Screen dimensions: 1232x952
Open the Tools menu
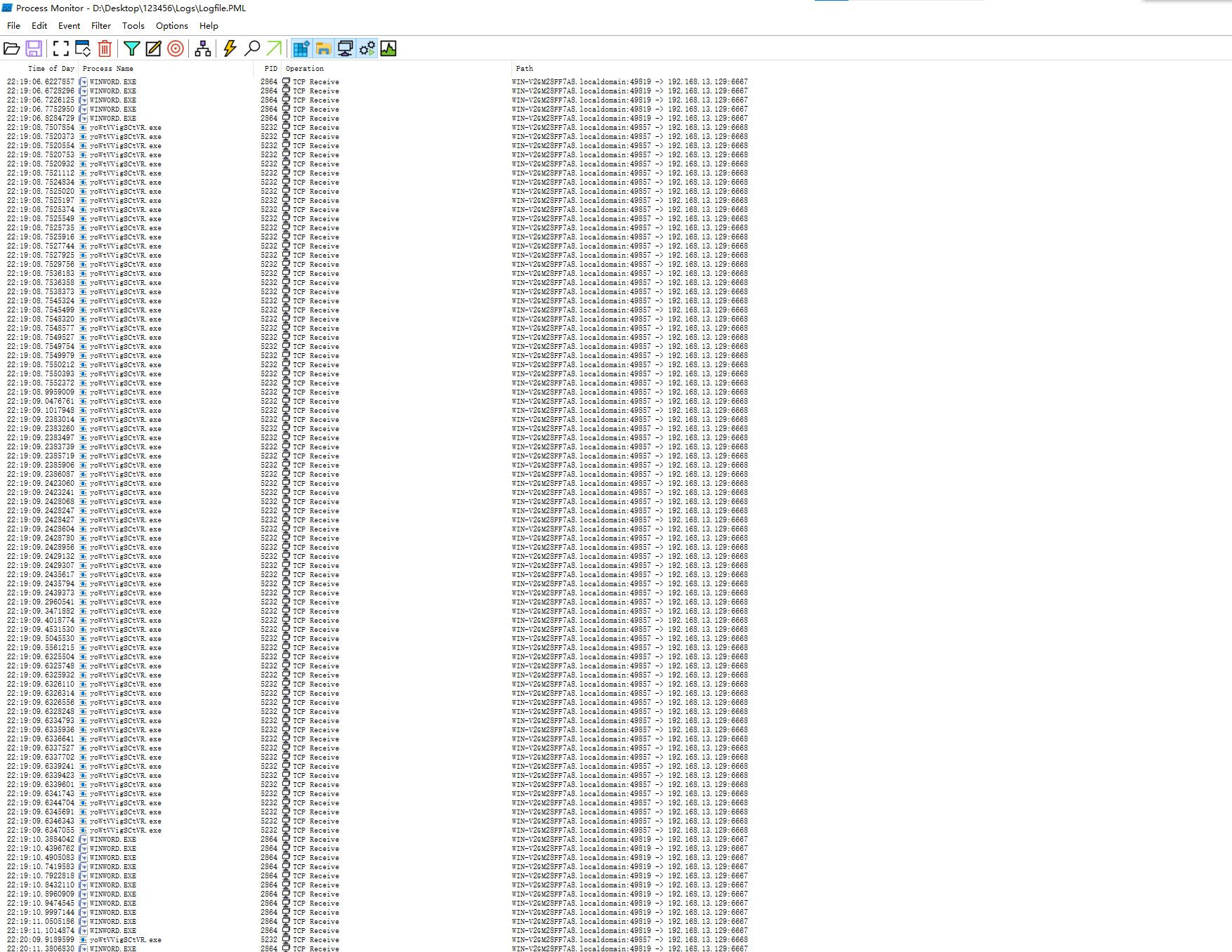133,26
